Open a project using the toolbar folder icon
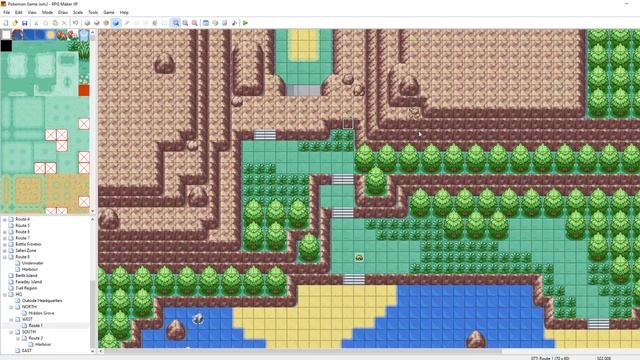640x360 pixels. 15,23
